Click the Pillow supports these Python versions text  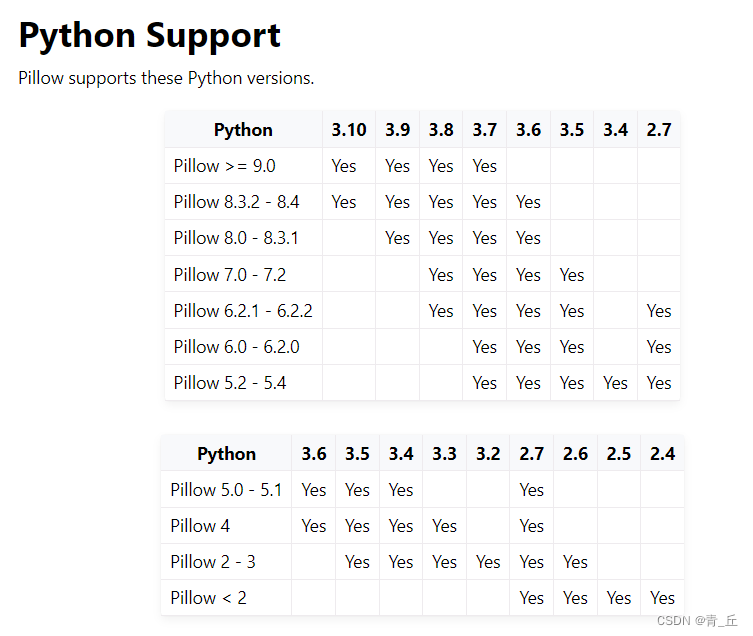point(166,78)
